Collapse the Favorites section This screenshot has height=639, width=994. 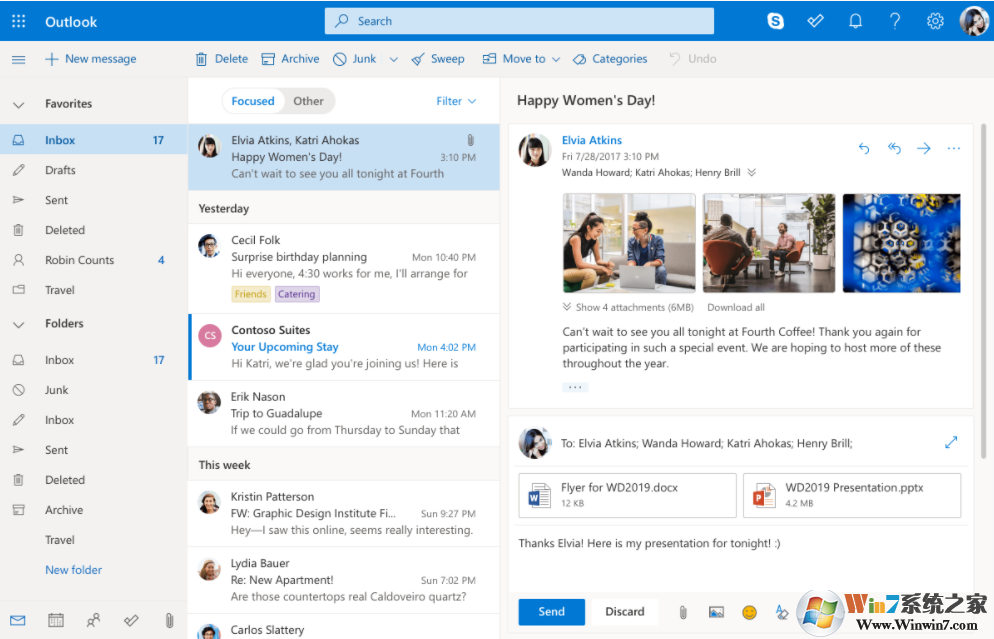tap(19, 105)
